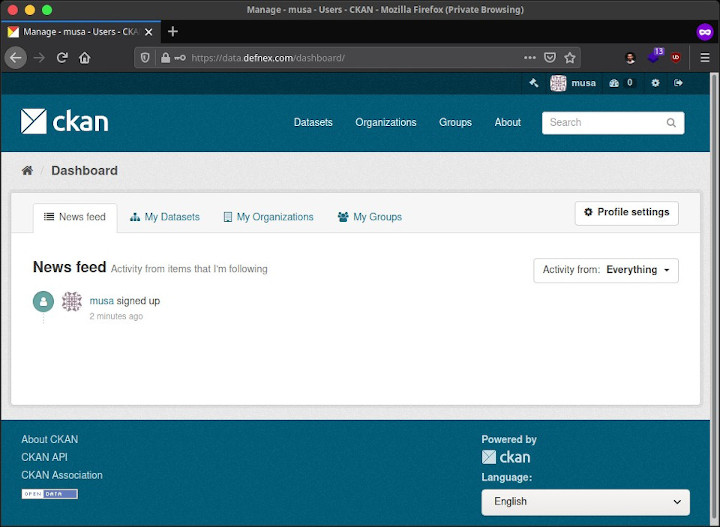
Task: Click the Firefox account avatar icon
Action: [630, 57]
